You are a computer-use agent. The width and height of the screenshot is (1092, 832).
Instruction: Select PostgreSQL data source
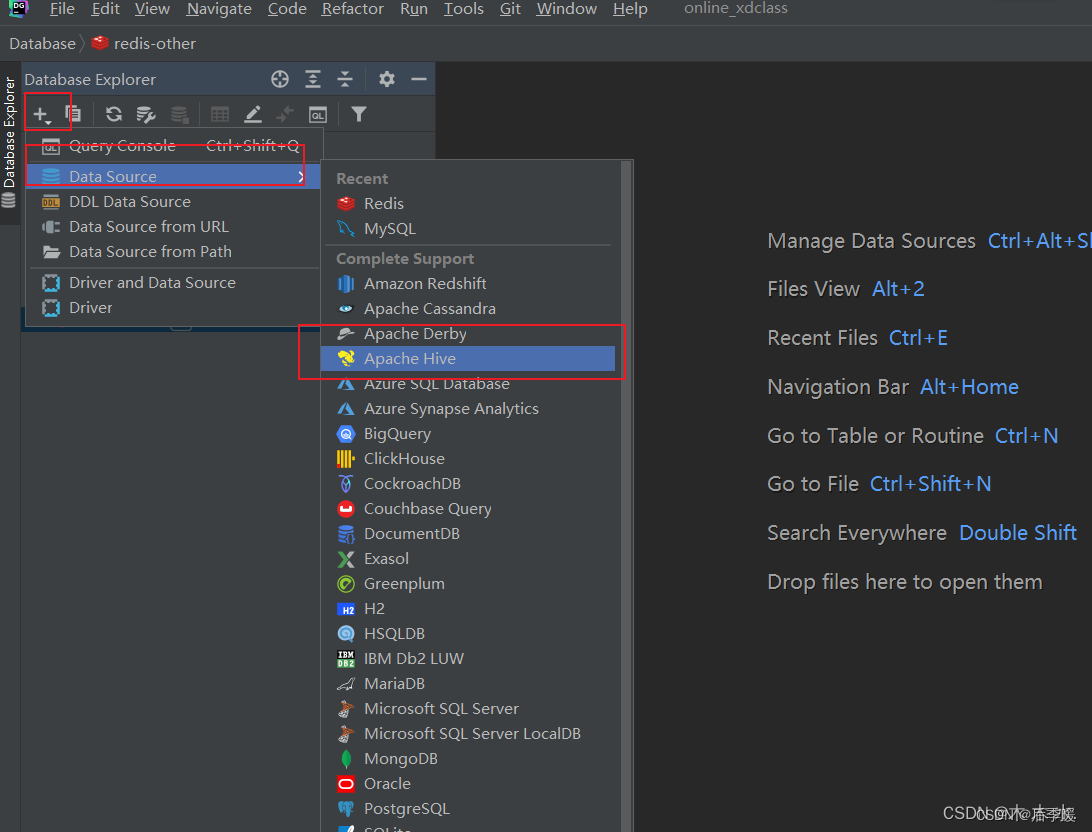click(468, 809)
